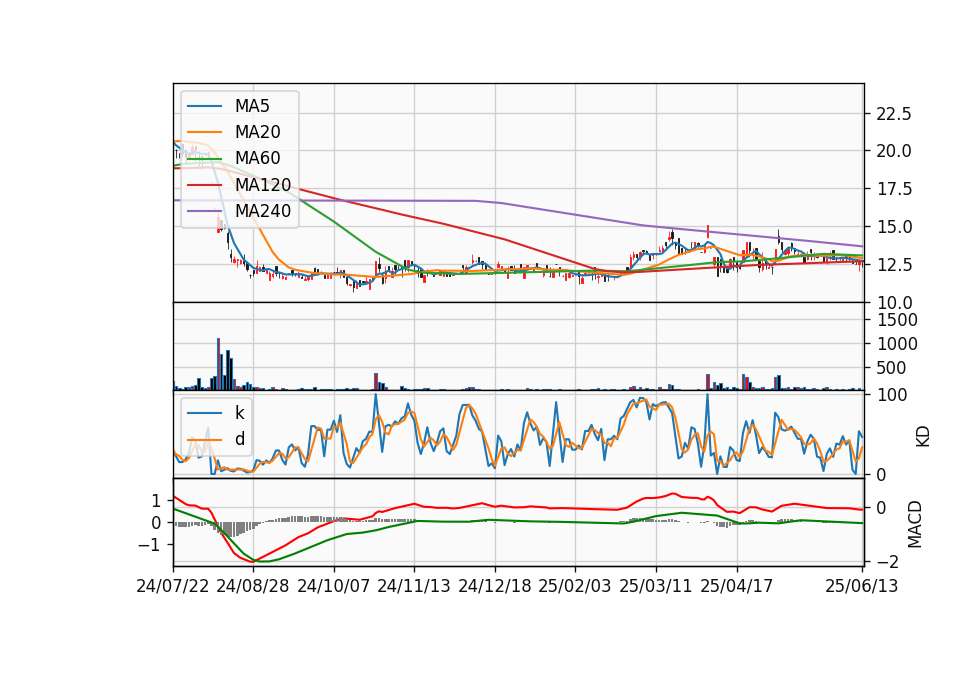
Task: Click the purple MA240 legend line sample
Action: tap(204, 211)
